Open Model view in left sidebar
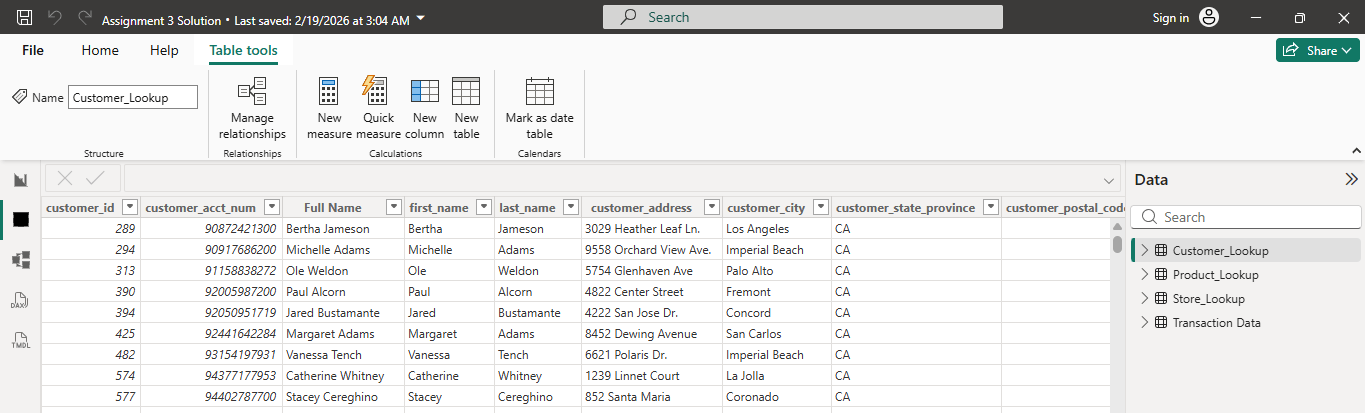 20,260
